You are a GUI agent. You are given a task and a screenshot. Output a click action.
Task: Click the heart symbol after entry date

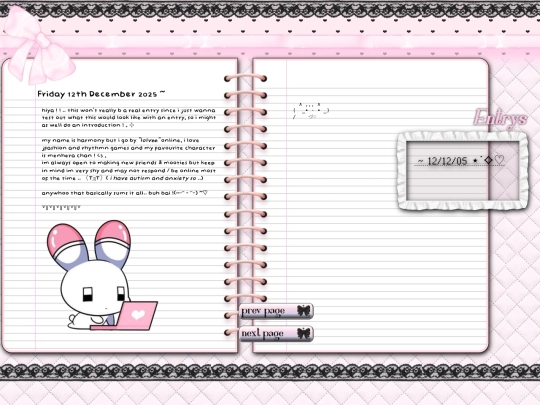(499, 160)
